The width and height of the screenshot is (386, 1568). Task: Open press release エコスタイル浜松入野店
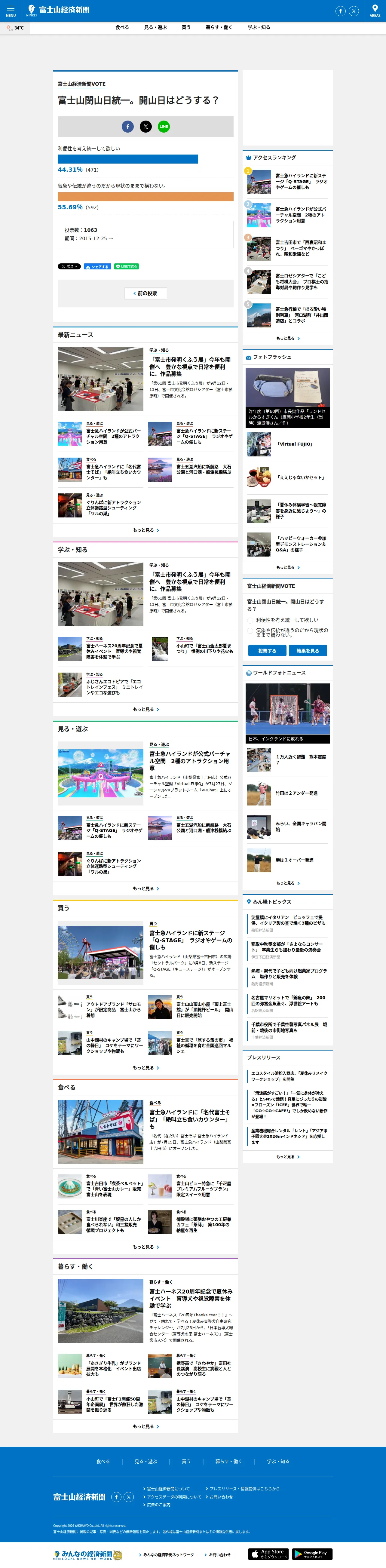coord(289,1076)
